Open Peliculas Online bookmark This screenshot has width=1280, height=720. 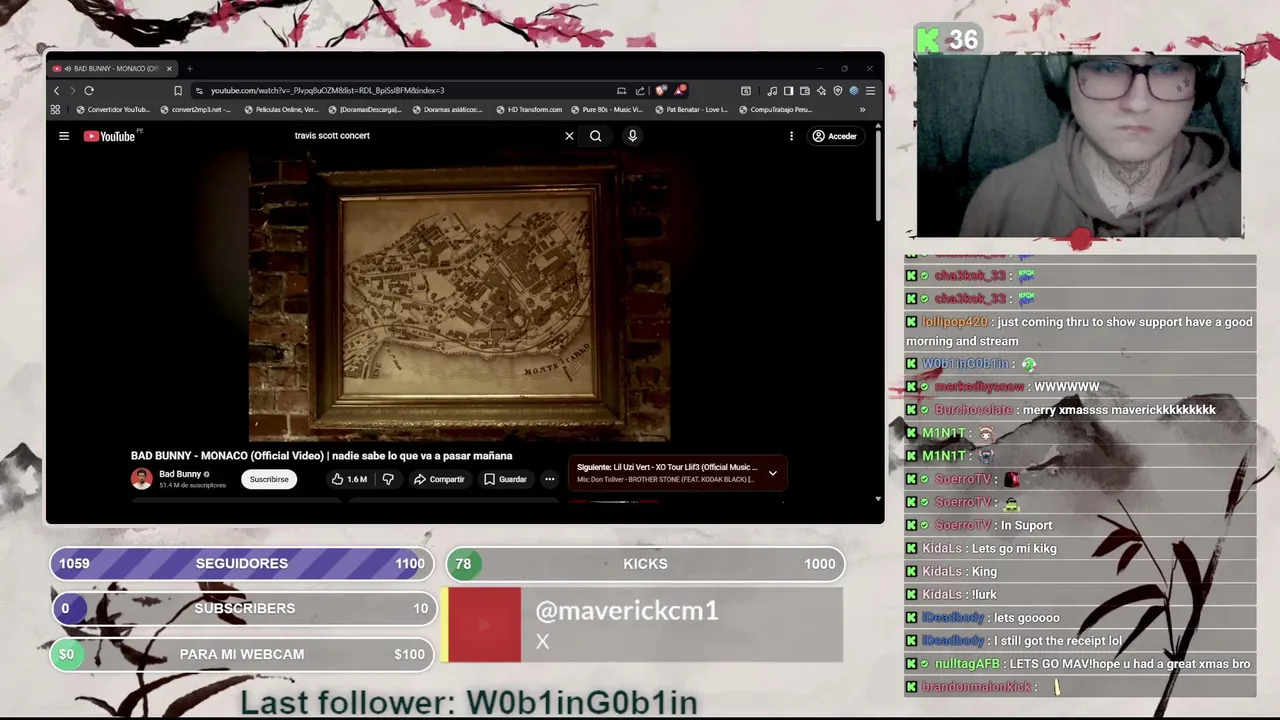pos(281,110)
